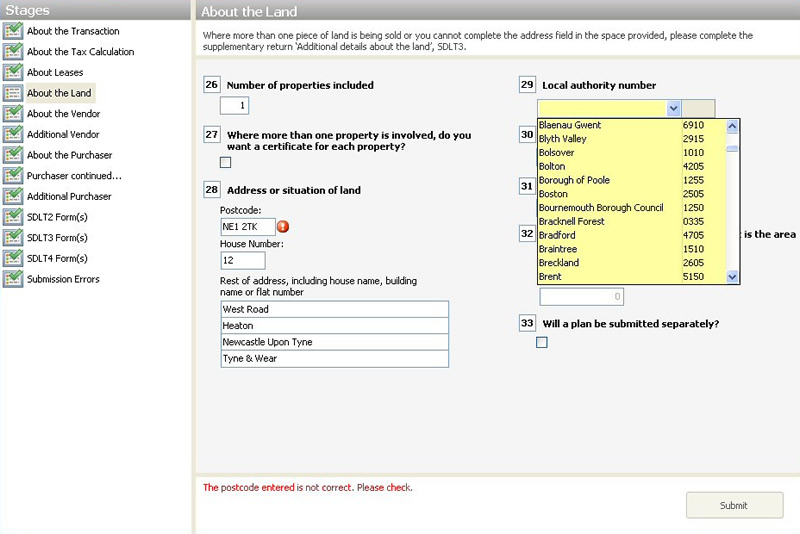Open the Additional Purchaser stage
The width and height of the screenshot is (800, 534).
coord(69,196)
